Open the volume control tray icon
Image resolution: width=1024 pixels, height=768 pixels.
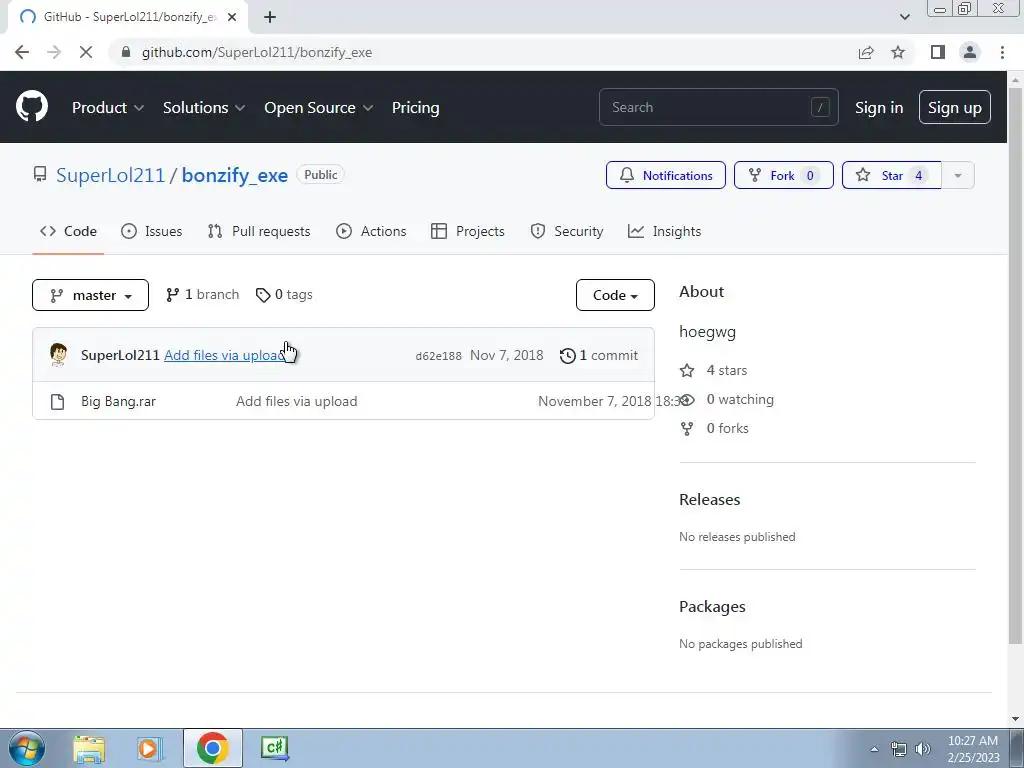tap(923, 749)
